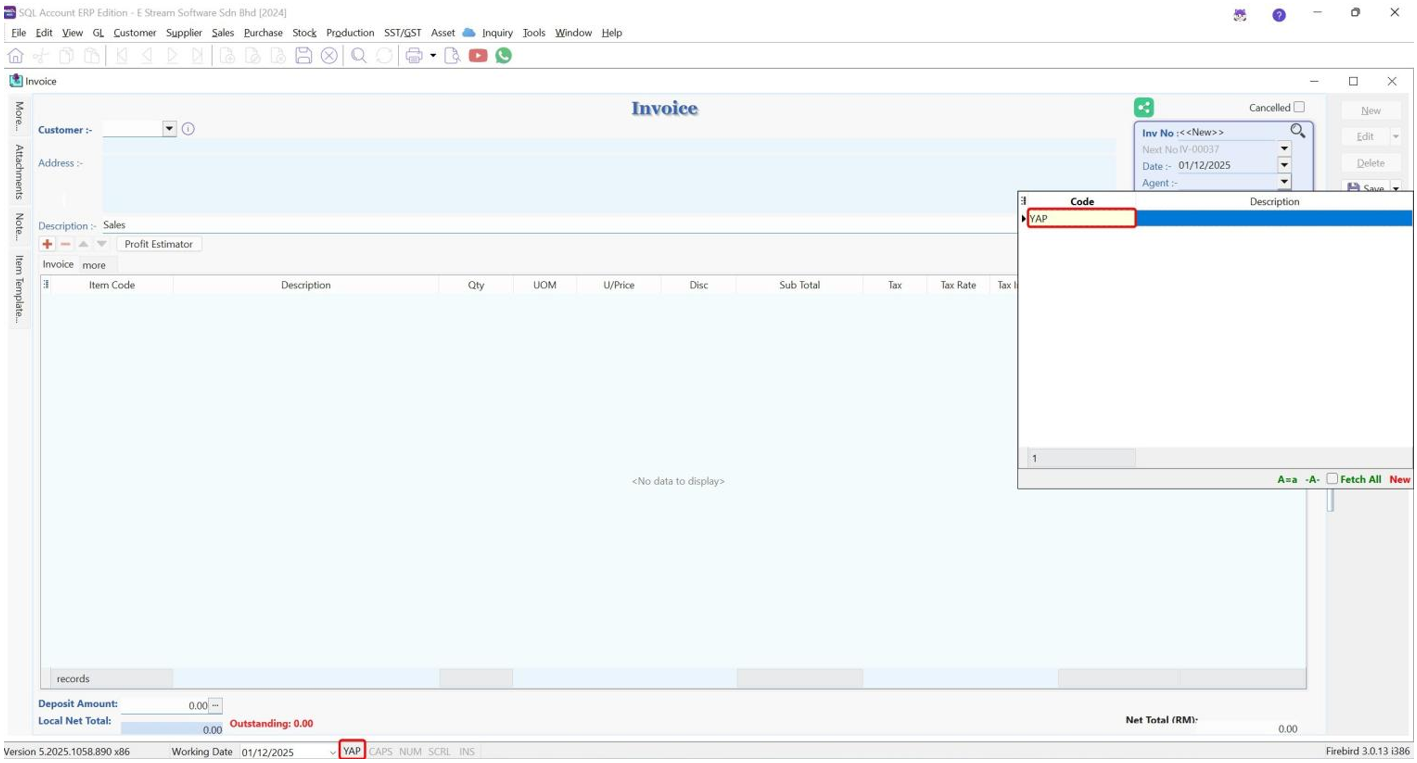Click the WhatsApp icon in the toolbar
The height and width of the screenshot is (763, 1417).
[503, 56]
